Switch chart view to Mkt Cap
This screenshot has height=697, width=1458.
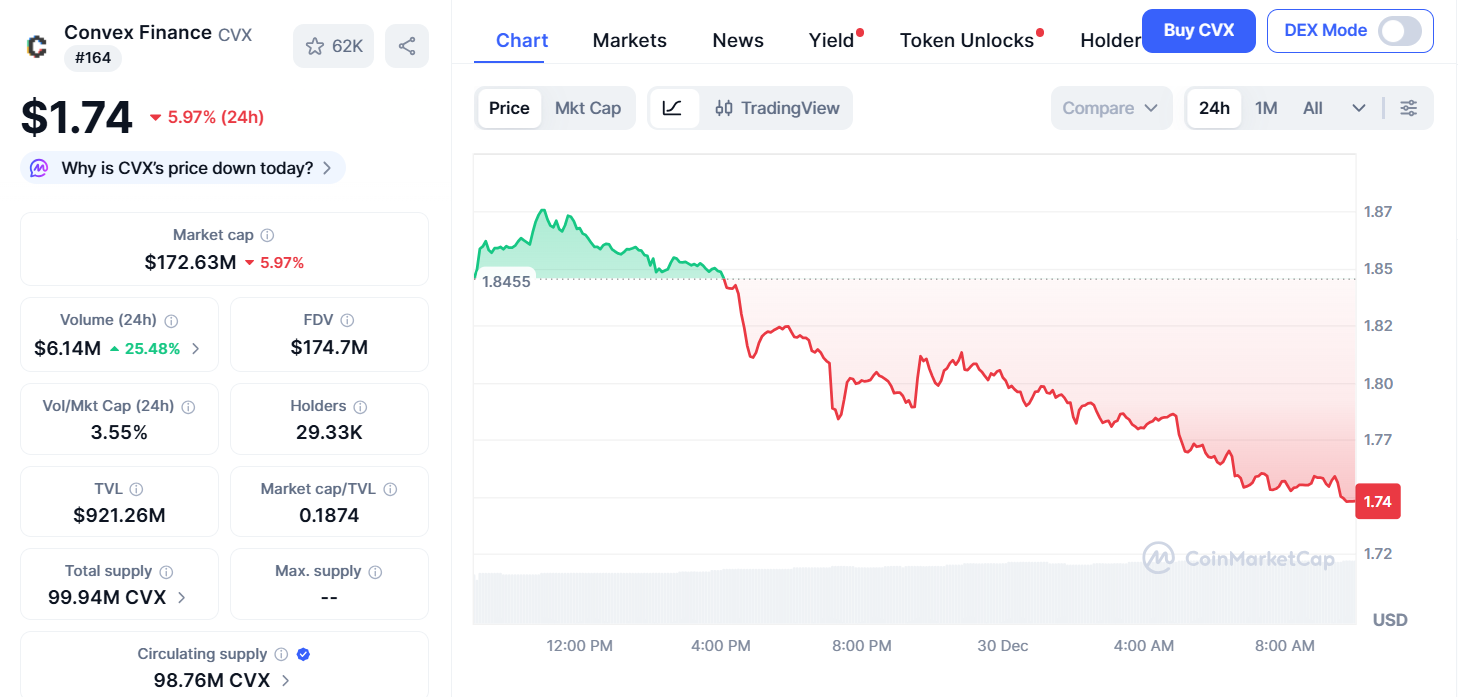point(588,108)
